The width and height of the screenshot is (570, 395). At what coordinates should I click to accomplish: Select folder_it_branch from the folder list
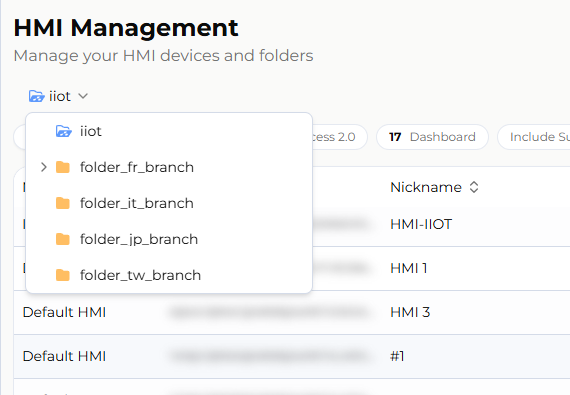(x=169, y=203)
